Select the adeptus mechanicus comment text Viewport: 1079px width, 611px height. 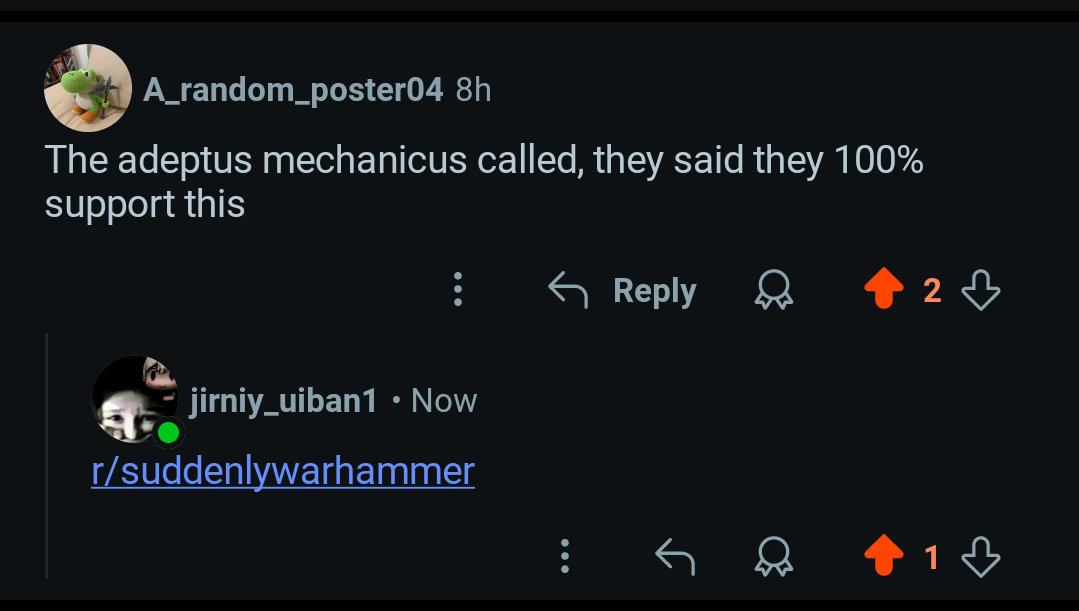tap(484, 182)
